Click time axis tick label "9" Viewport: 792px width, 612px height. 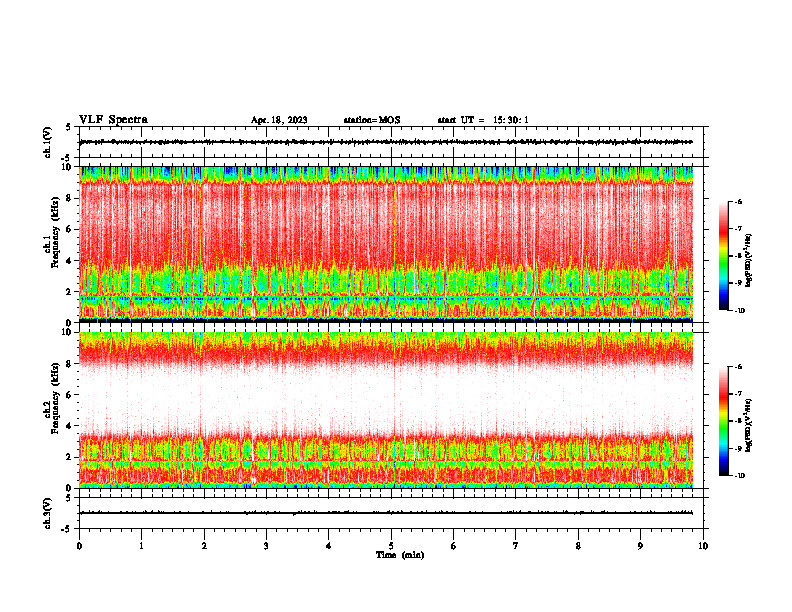click(x=640, y=546)
